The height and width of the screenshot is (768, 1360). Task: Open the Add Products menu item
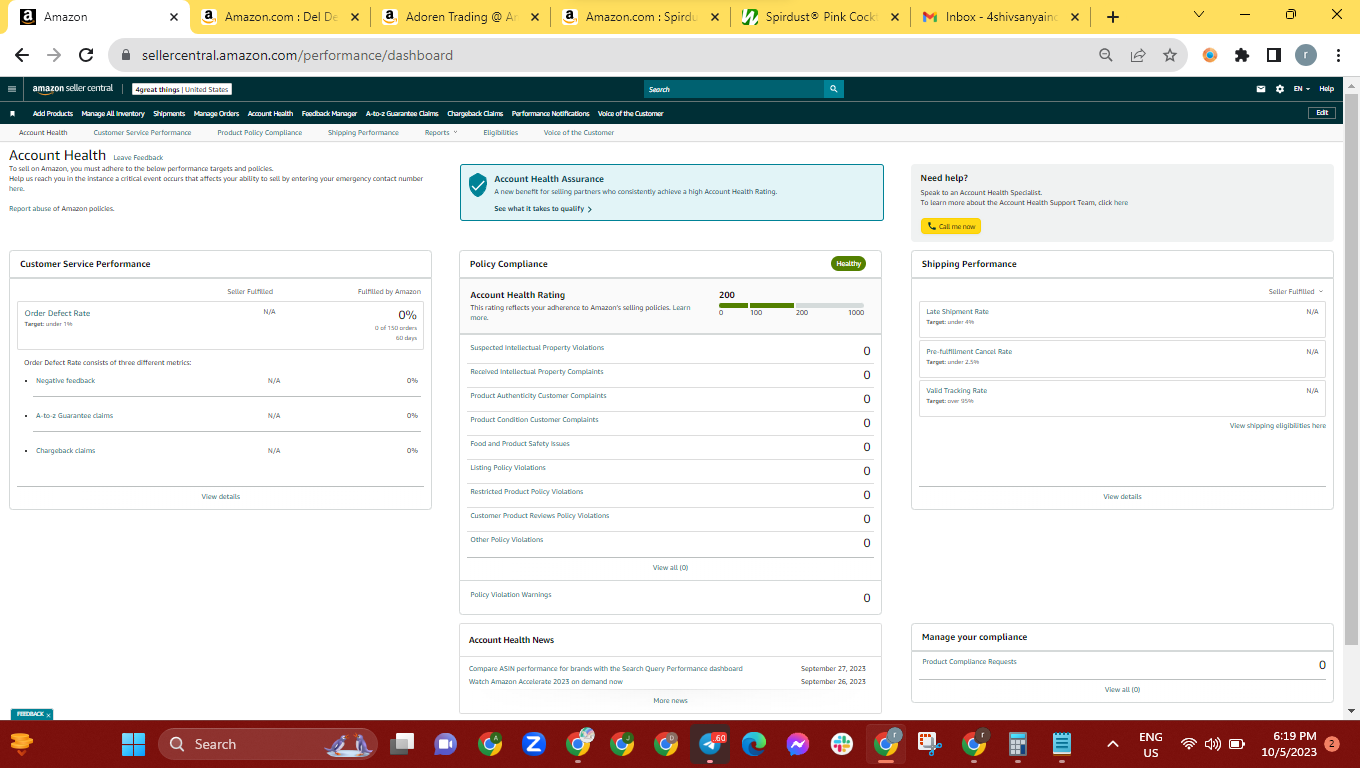tap(53, 113)
